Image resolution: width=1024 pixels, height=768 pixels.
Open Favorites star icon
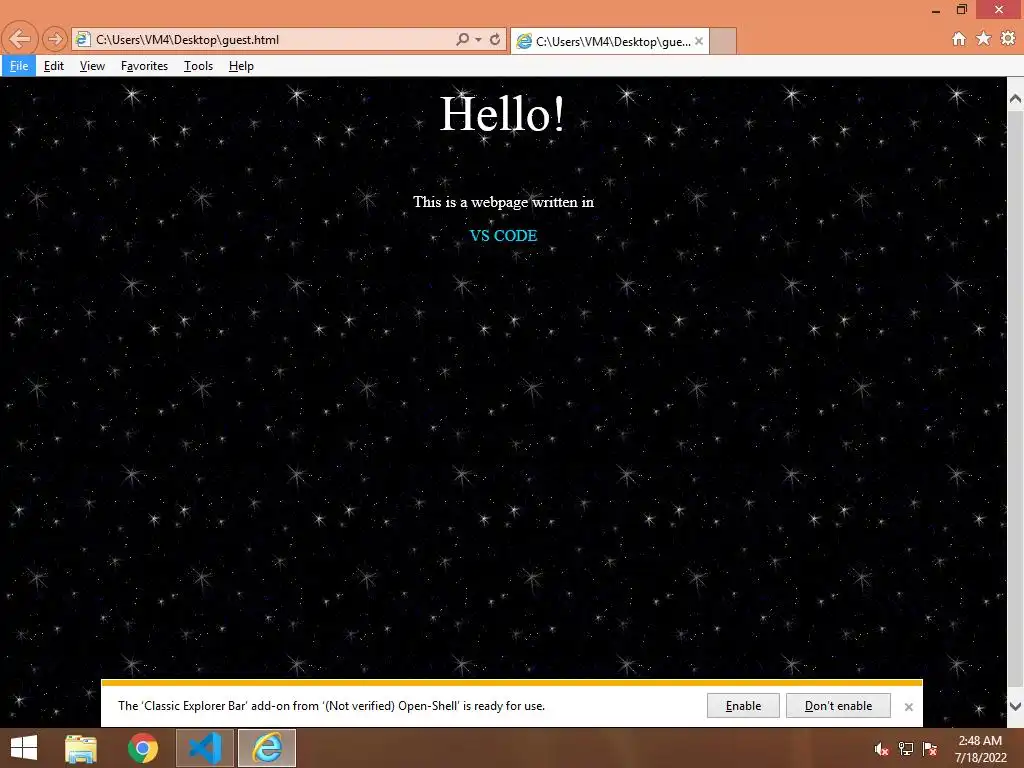pyautogui.click(x=984, y=39)
